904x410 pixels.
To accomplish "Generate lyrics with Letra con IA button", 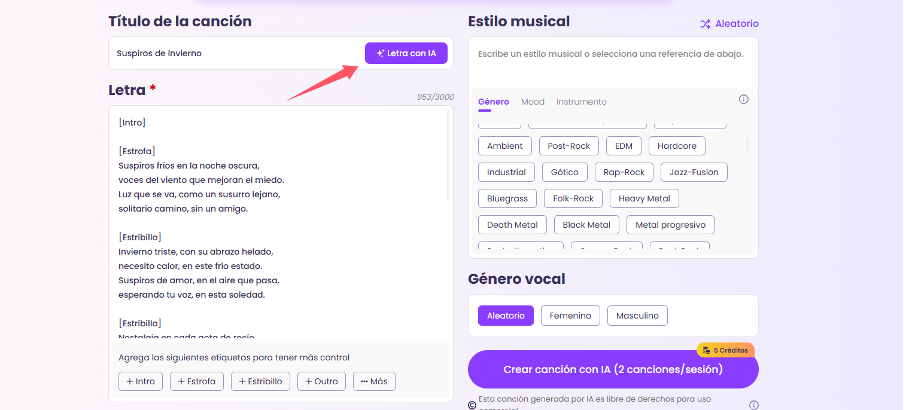I will click(406, 53).
